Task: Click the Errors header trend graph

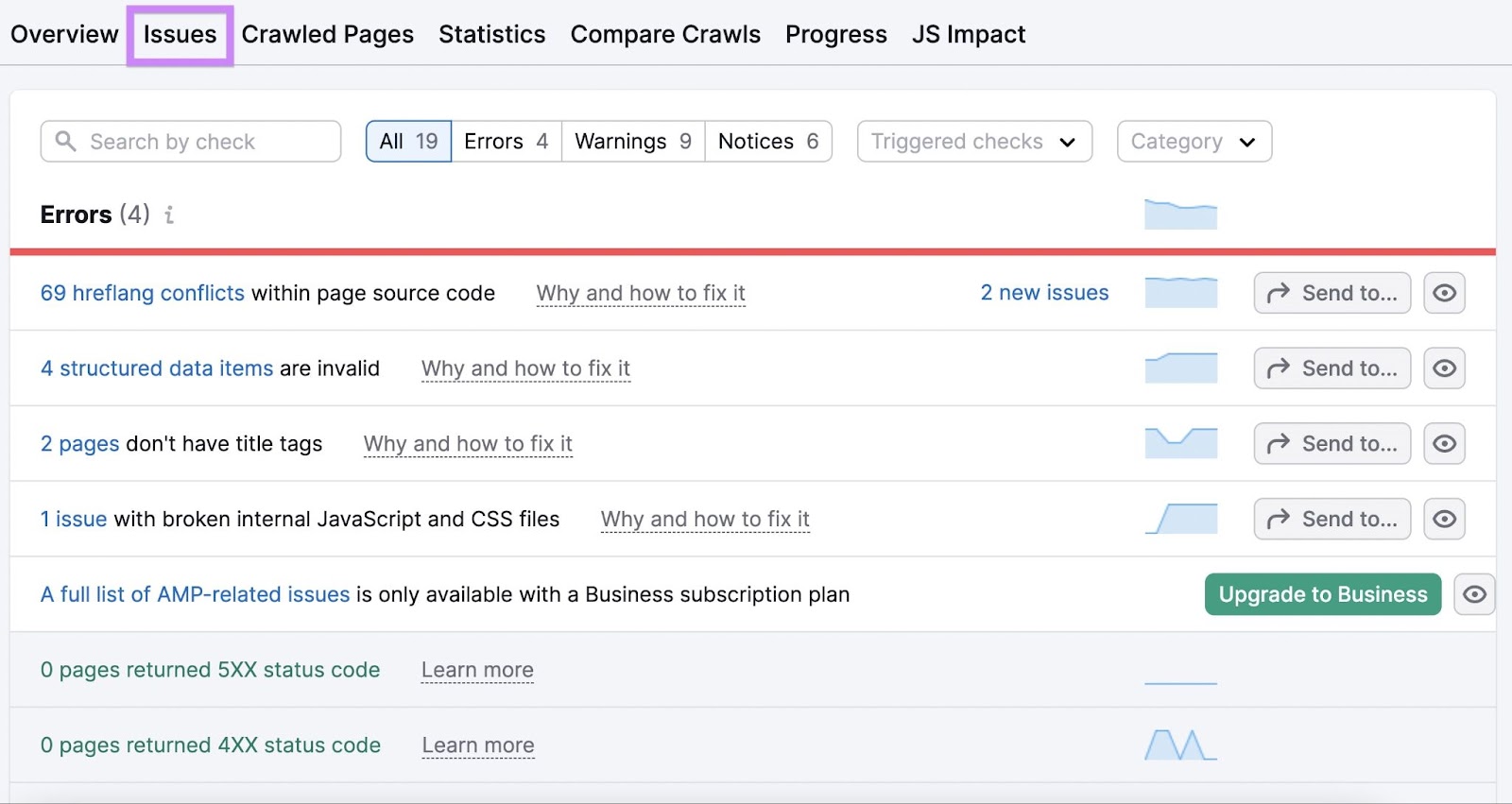Action: click(x=1180, y=214)
